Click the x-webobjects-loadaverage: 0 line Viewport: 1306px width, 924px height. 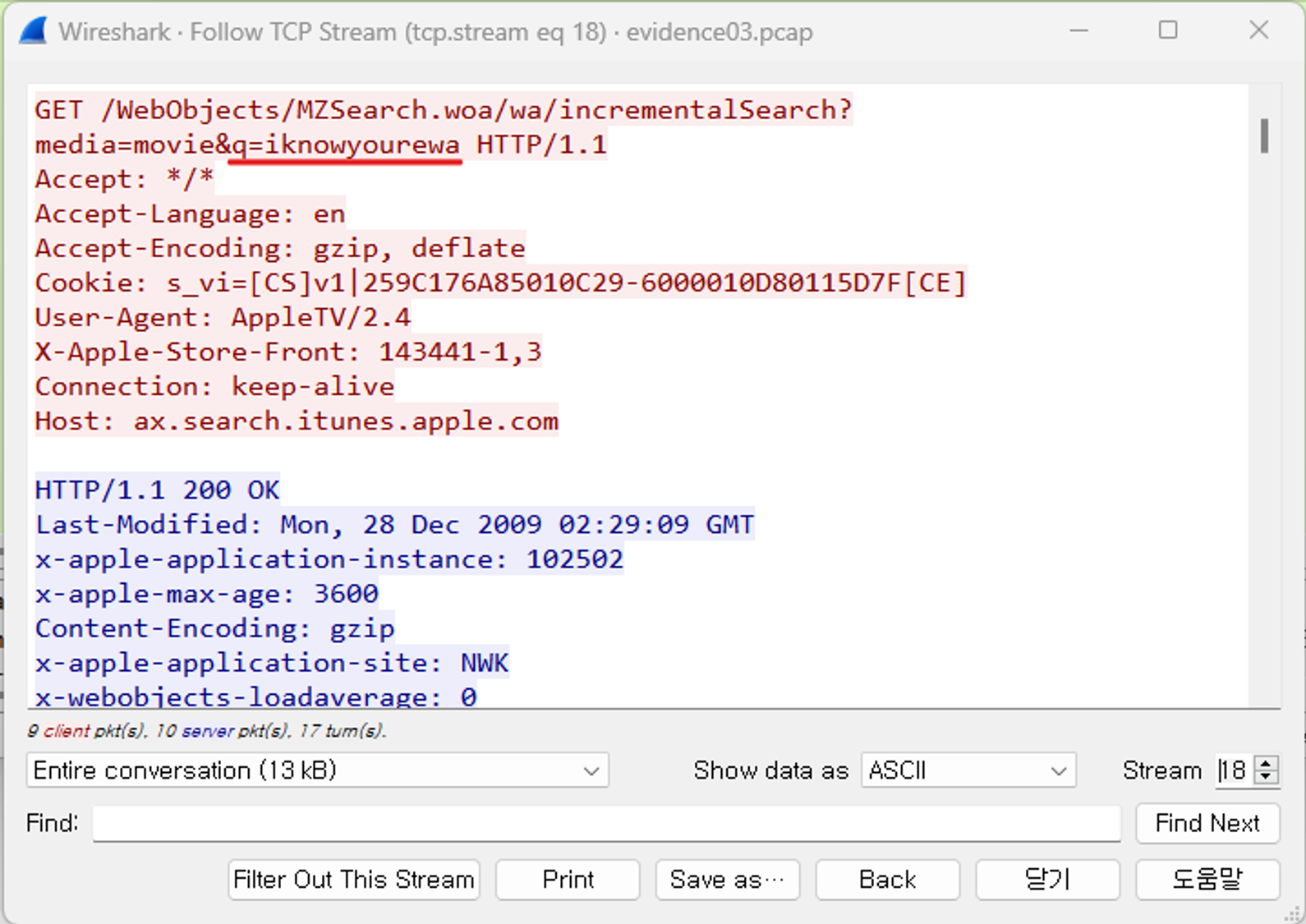255,696
